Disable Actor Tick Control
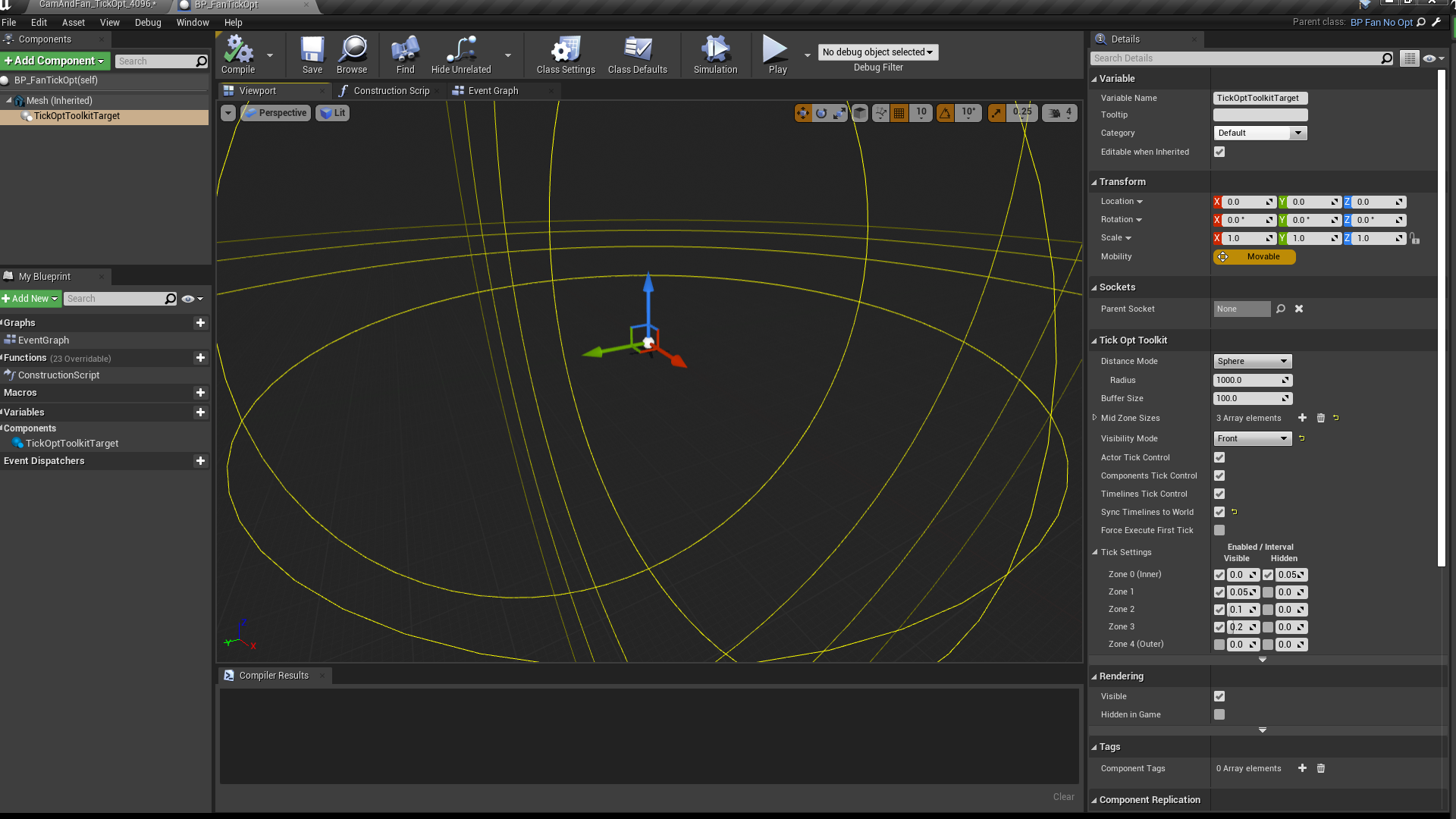1456x819 pixels. 1219,457
